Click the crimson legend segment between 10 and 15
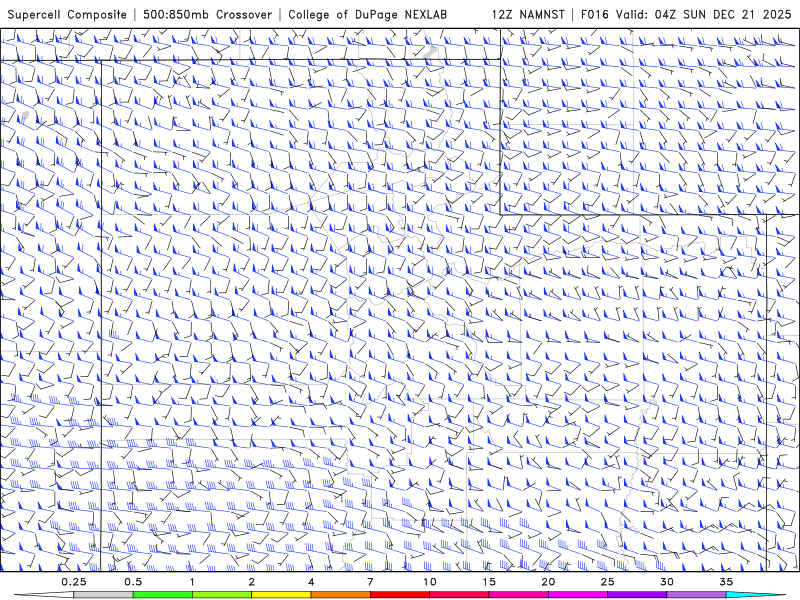Viewport: 800px width, 600px height. click(x=459, y=595)
